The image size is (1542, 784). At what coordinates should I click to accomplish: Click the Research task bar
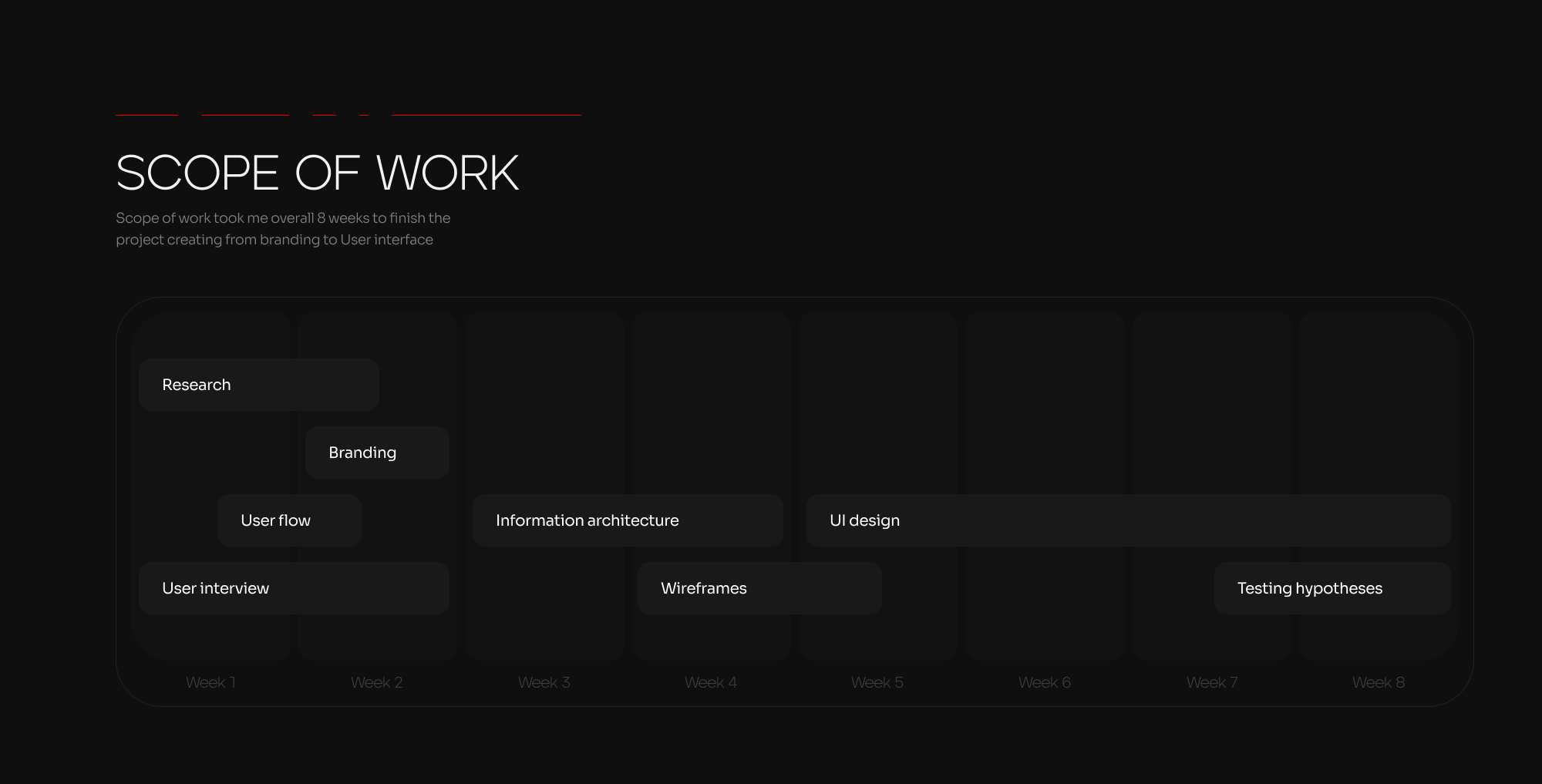coord(258,385)
